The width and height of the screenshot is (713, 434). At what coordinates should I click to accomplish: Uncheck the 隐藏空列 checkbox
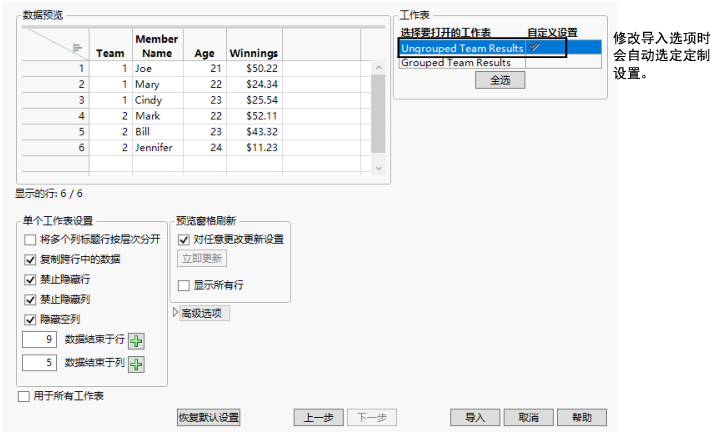point(30,320)
